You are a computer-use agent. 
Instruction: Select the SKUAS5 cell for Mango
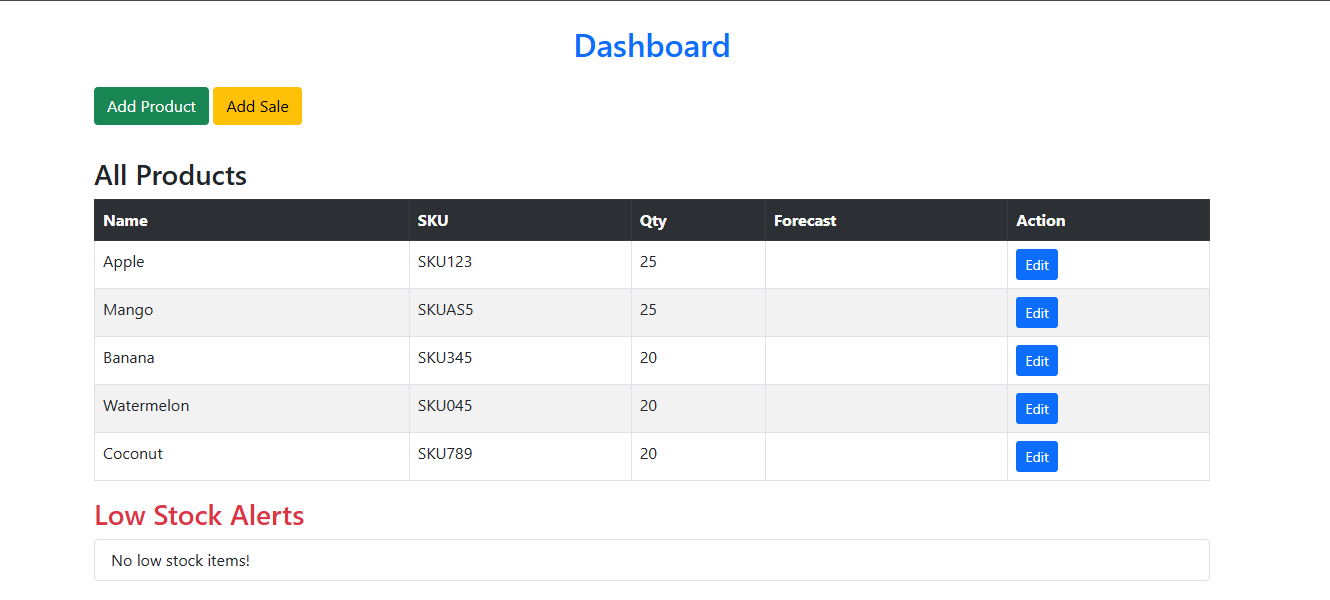click(x=520, y=313)
